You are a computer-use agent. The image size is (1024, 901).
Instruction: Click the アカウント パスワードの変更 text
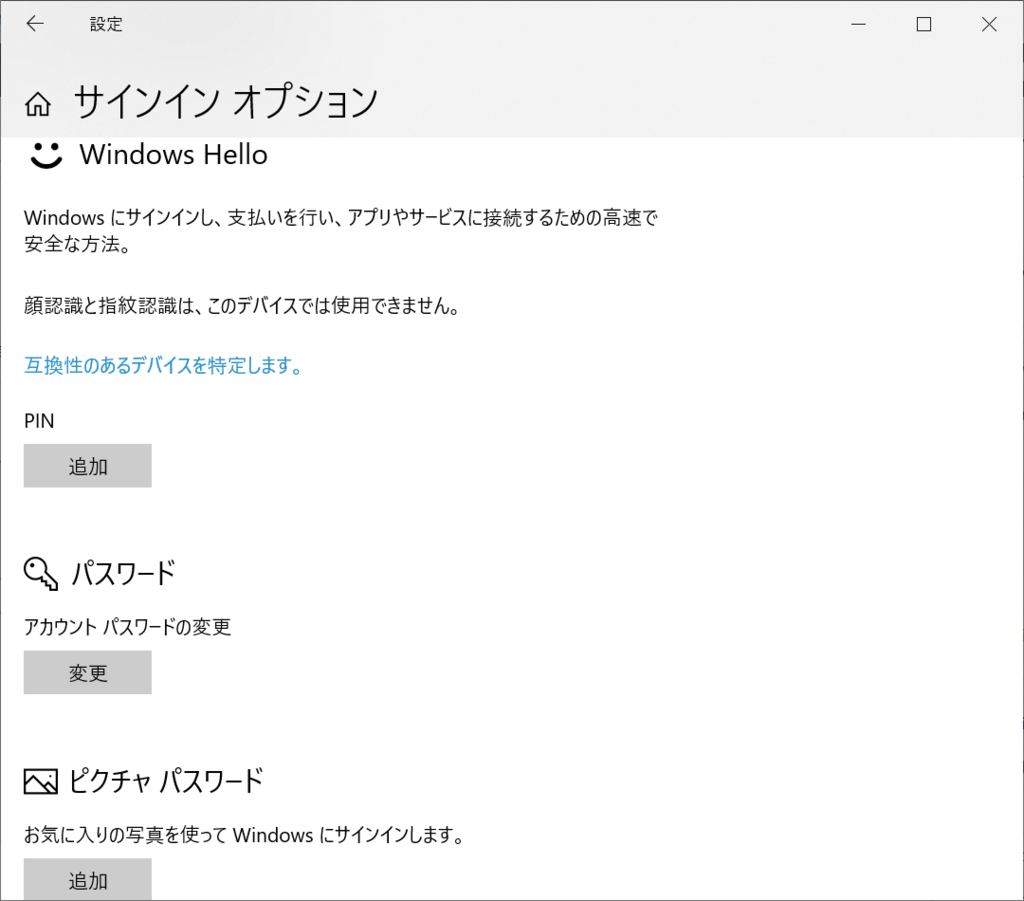click(x=127, y=627)
